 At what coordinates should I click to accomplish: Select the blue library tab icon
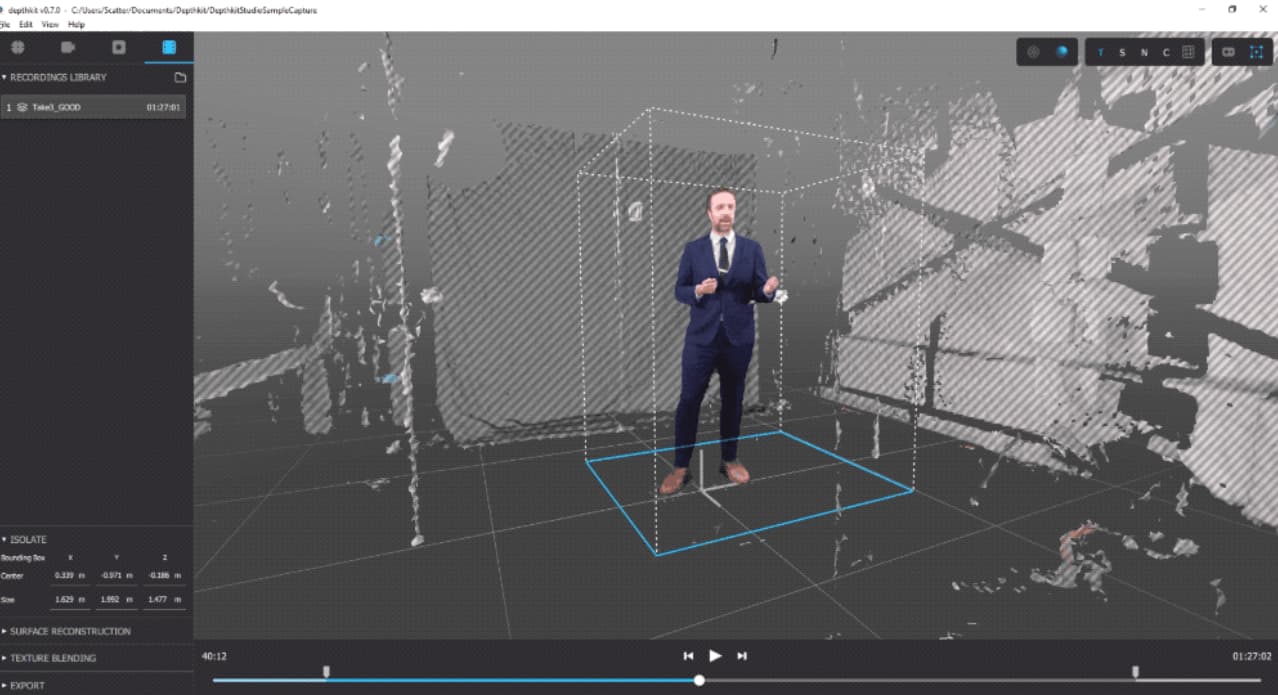coord(169,47)
